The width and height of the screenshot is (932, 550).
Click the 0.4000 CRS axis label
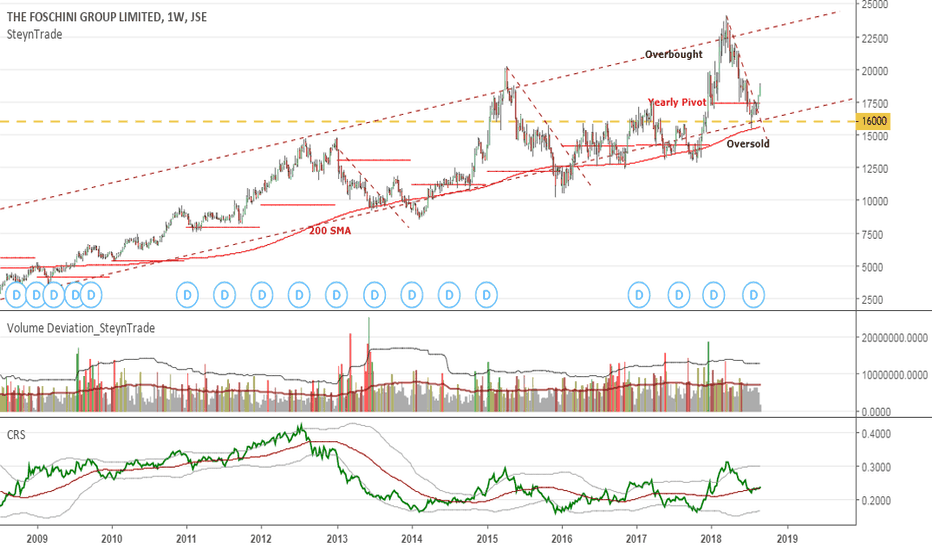coord(876,434)
